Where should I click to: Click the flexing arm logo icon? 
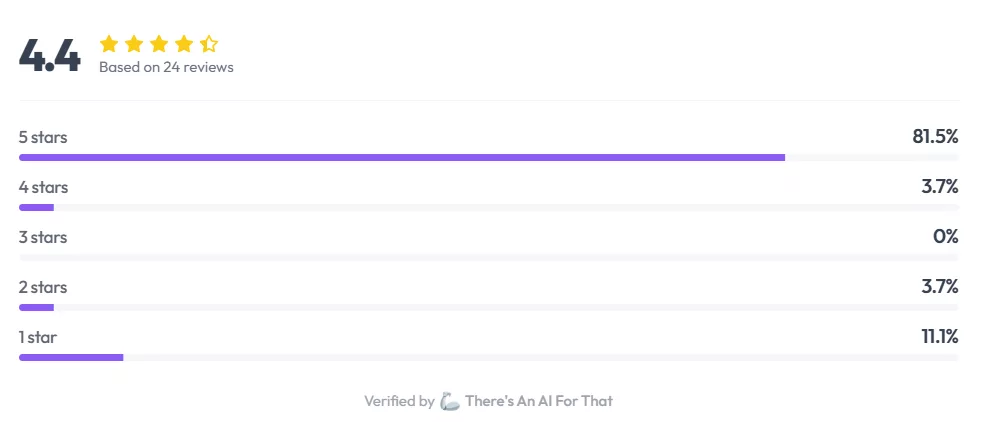450,401
